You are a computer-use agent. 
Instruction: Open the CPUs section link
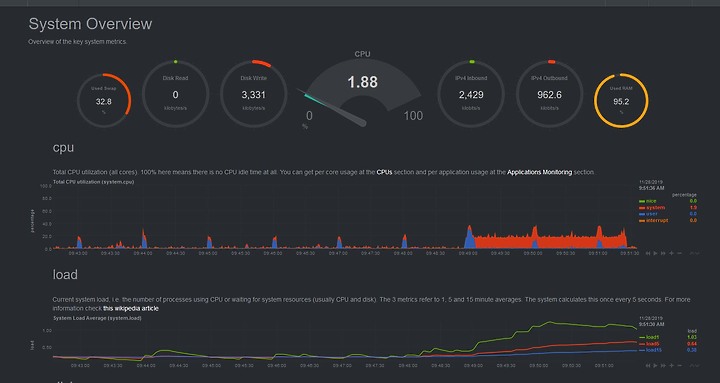pos(384,172)
